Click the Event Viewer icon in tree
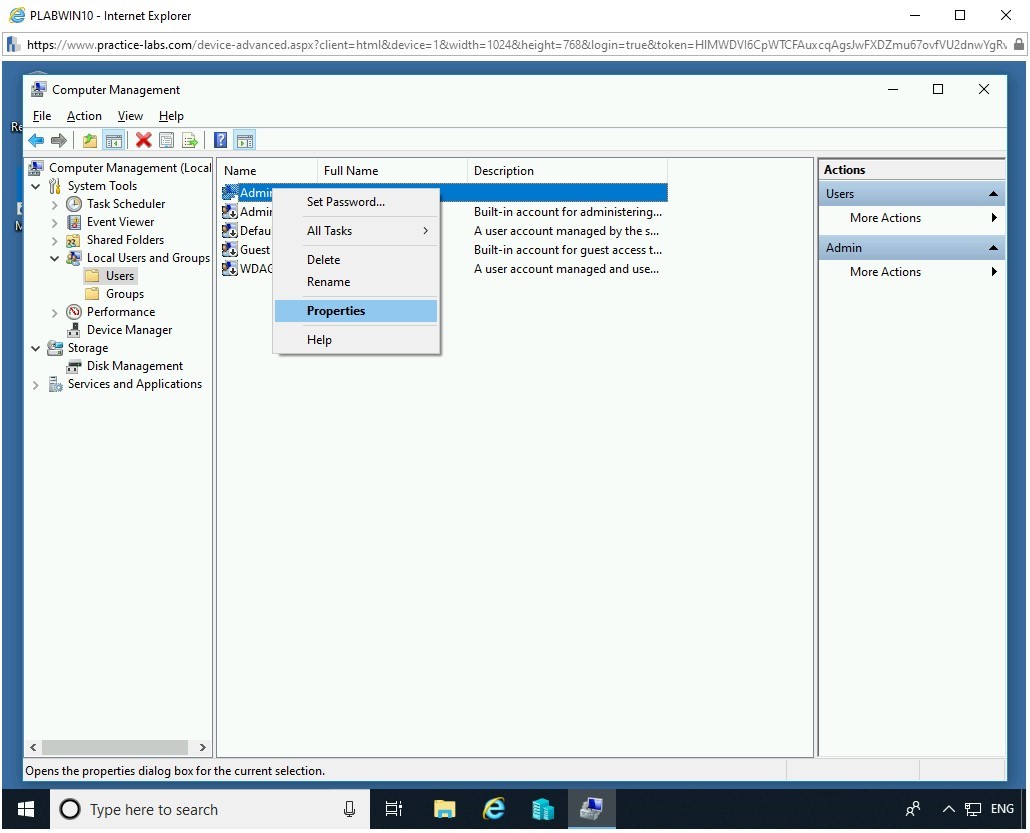 pos(74,222)
